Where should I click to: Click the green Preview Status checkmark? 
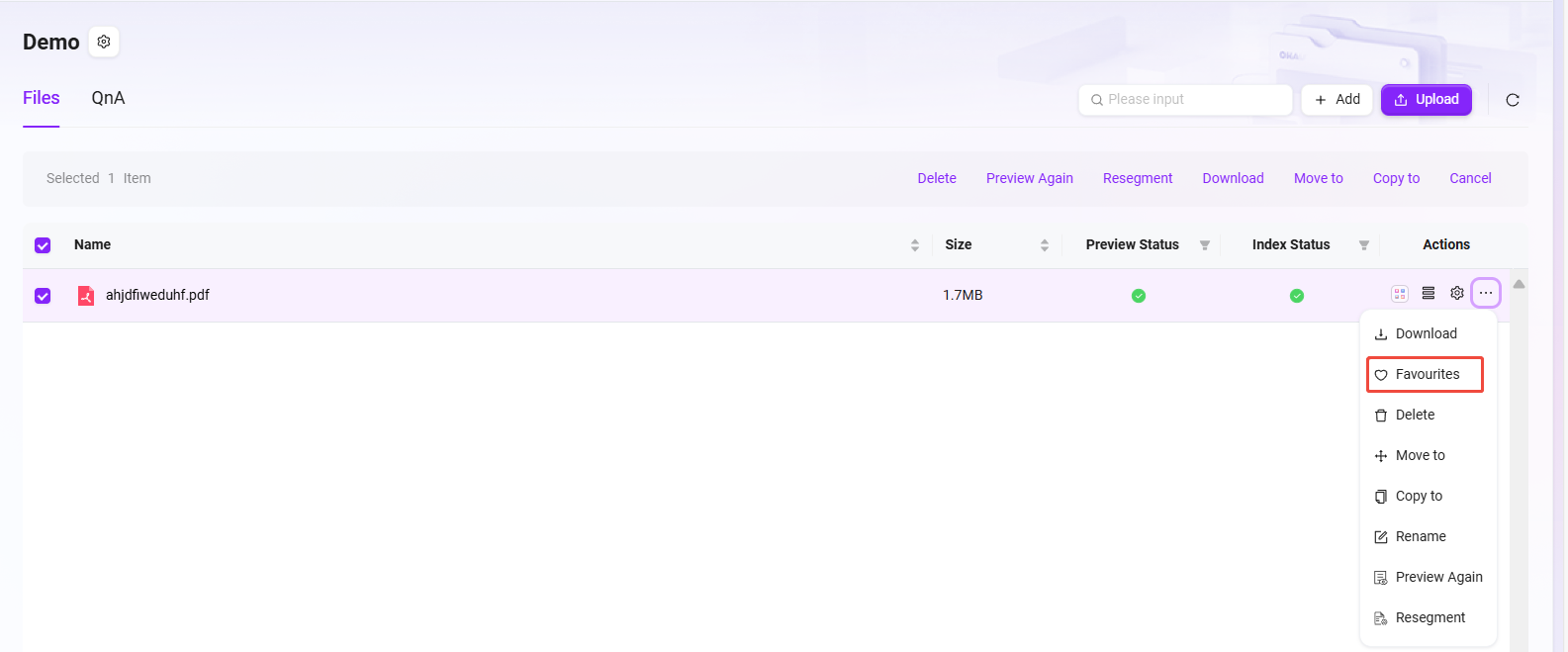point(1138,296)
